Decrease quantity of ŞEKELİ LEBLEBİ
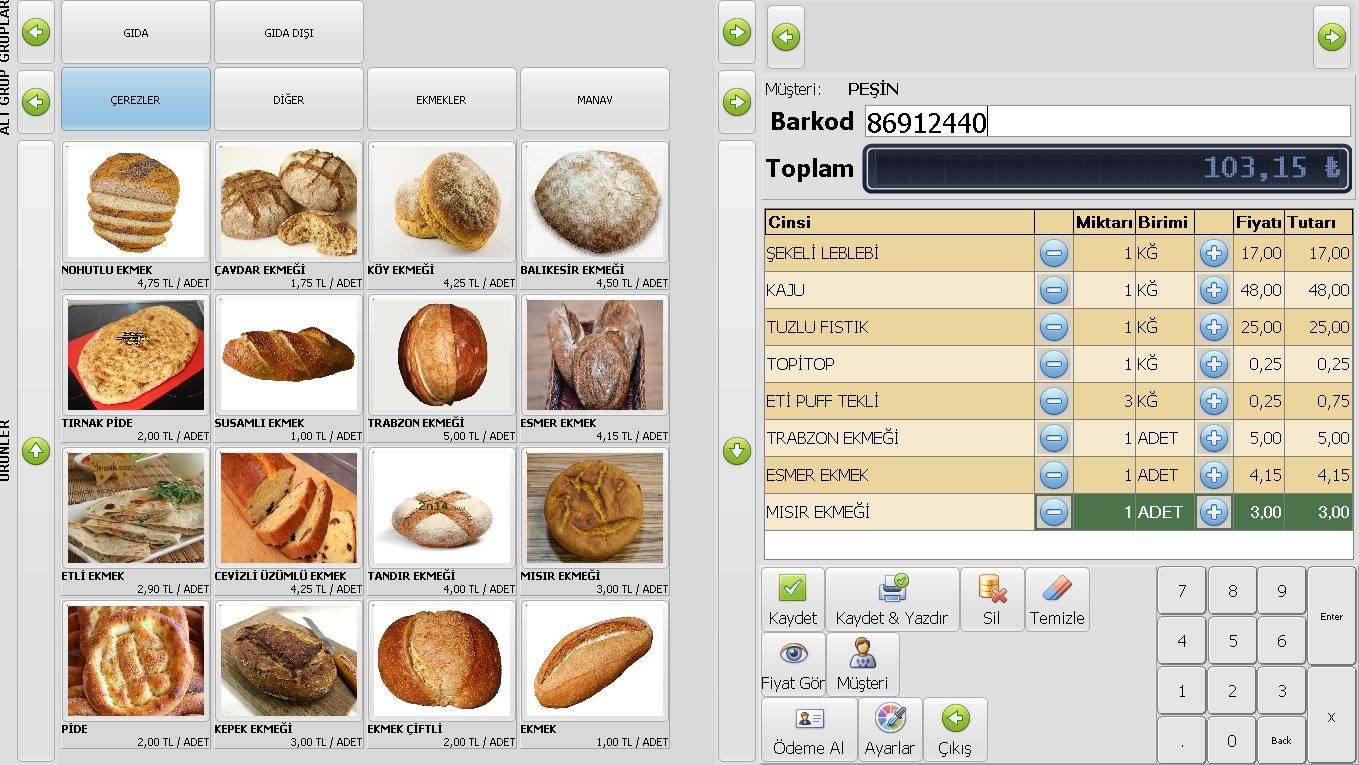1359x765 pixels. pos(1053,253)
